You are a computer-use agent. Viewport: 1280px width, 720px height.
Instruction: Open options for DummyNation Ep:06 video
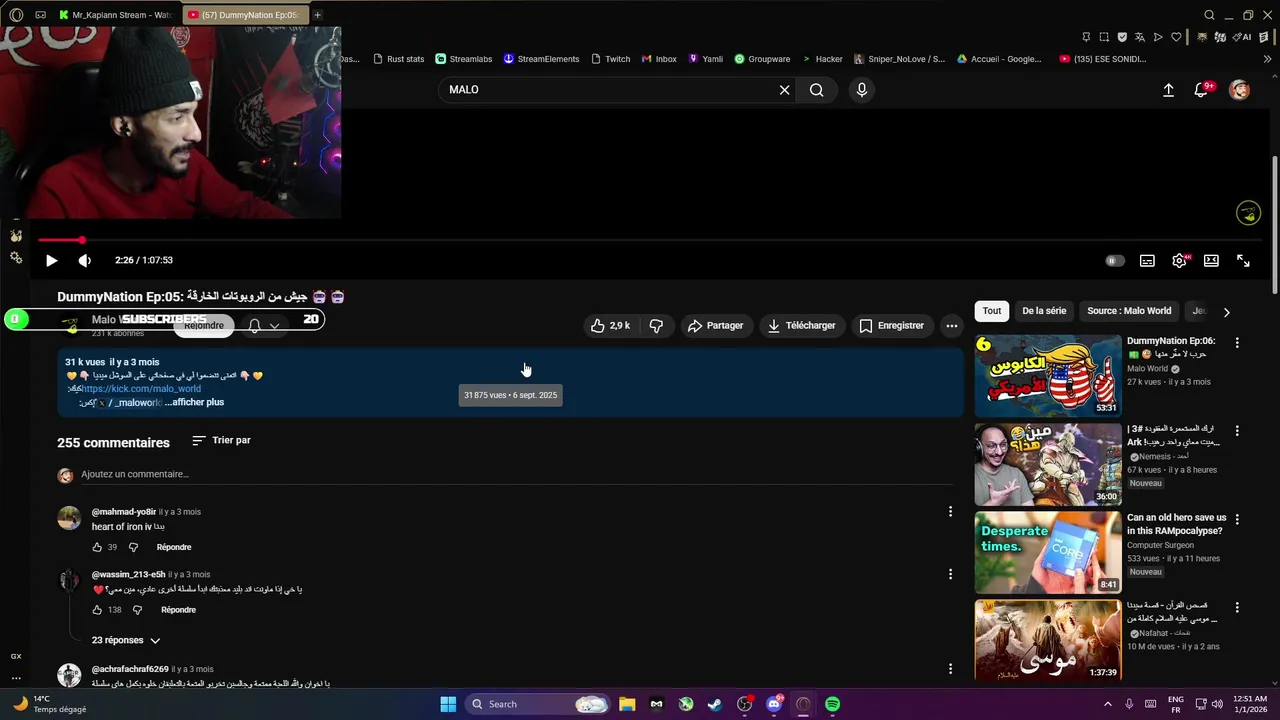point(1237,342)
